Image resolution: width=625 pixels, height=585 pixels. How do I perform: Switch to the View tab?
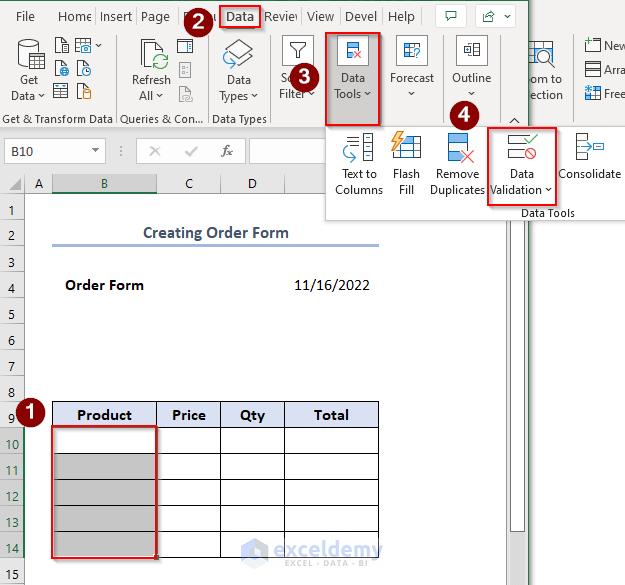point(320,17)
